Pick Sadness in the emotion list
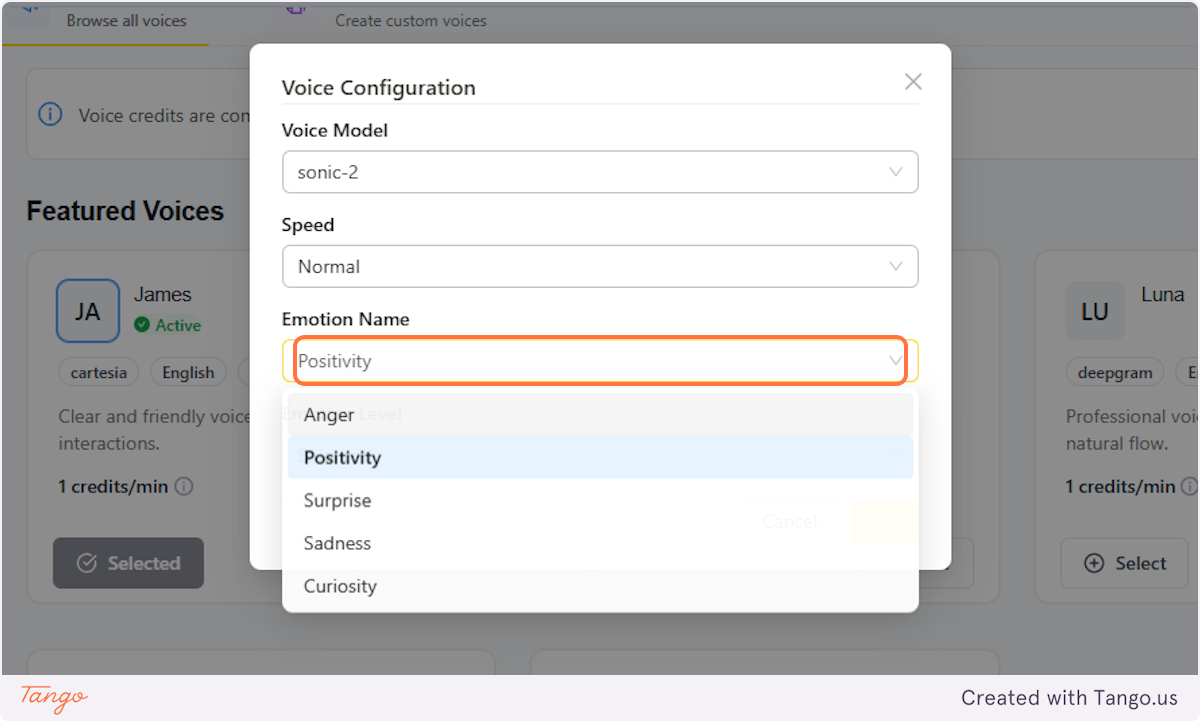This screenshot has height=721, width=1200. (x=600, y=543)
